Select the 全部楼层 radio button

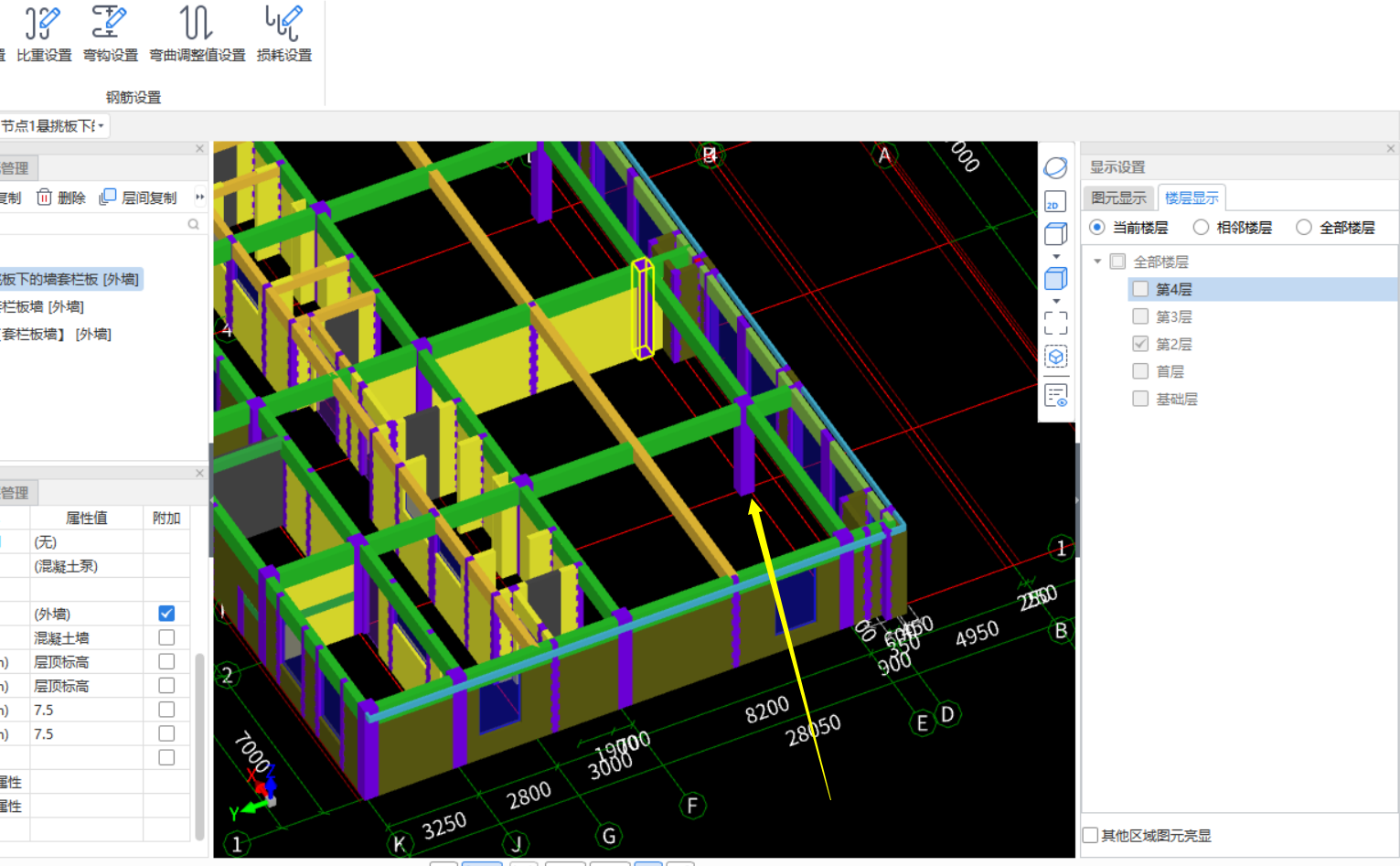[x=1304, y=228]
